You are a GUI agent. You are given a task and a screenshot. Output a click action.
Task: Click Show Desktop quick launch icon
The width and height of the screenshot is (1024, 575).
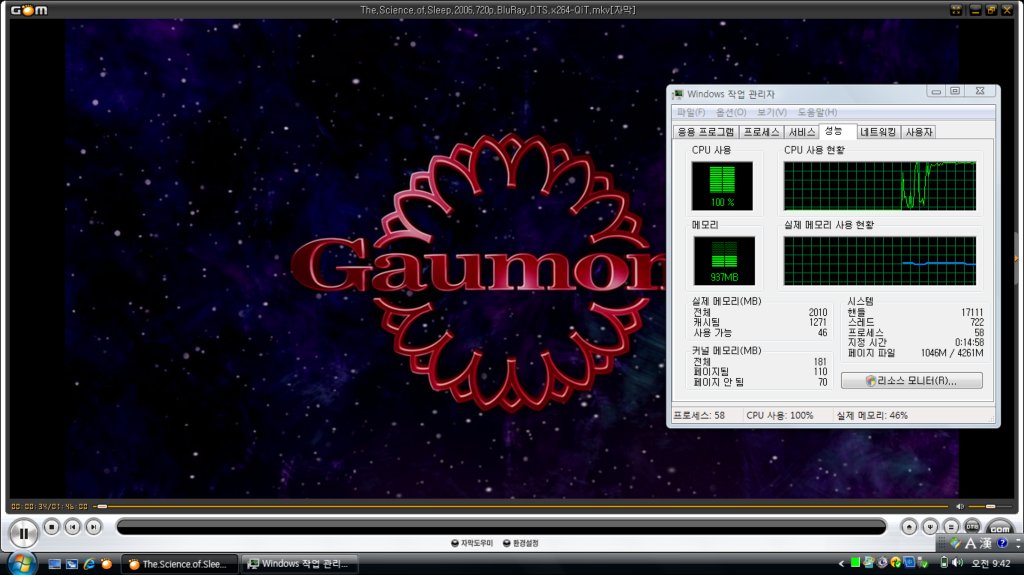(55, 564)
